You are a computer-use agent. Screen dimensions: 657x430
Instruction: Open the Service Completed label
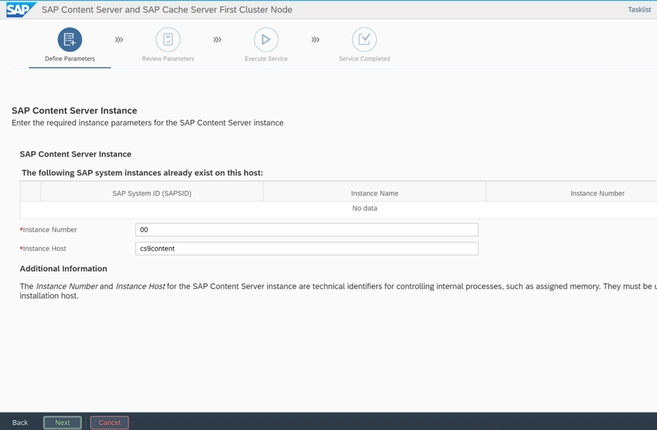pos(364,59)
